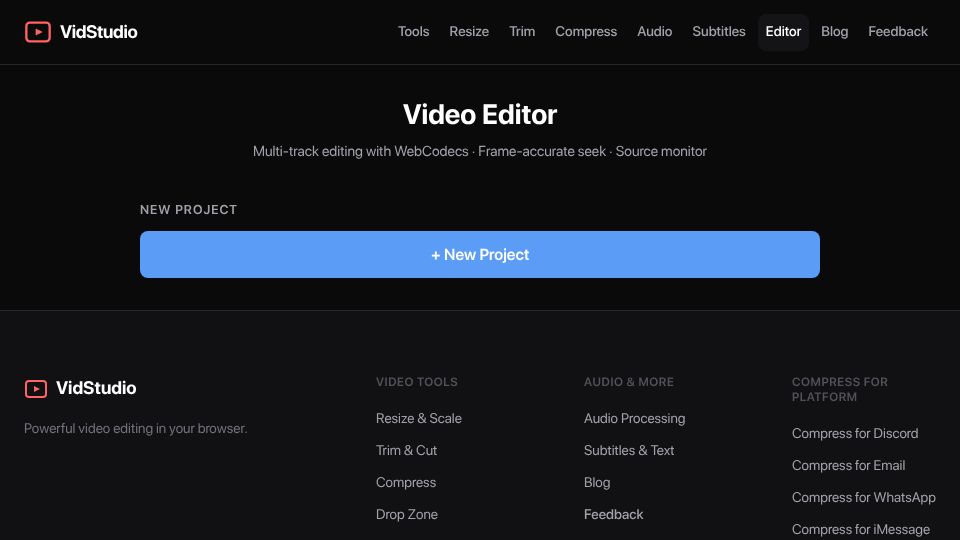Open the Audio nav item
This screenshot has height=540, width=960.
pos(654,31)
